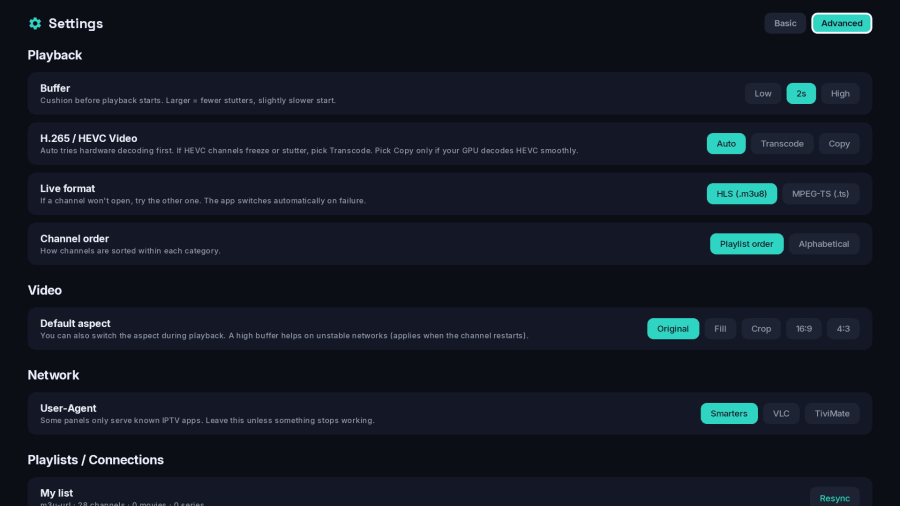Click the Settings page title

coord(76,24)
